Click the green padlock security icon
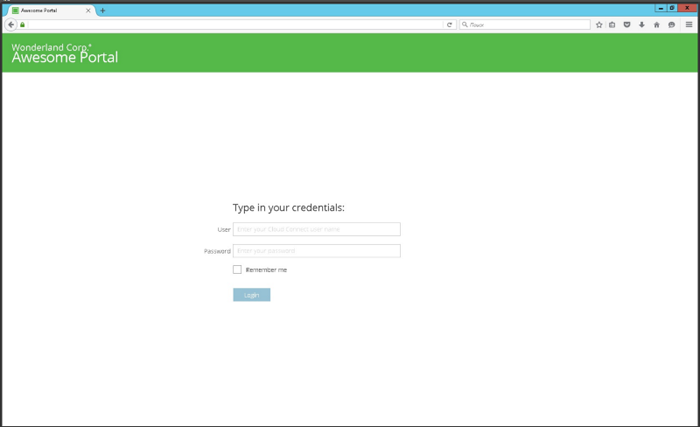Image resolution: width=700 pixels, height=427 pixels. 22,25
